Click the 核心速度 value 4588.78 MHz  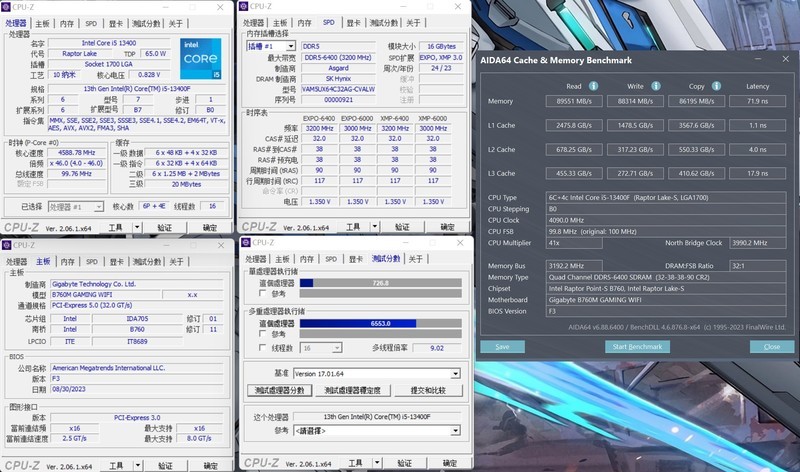point(77,153)
